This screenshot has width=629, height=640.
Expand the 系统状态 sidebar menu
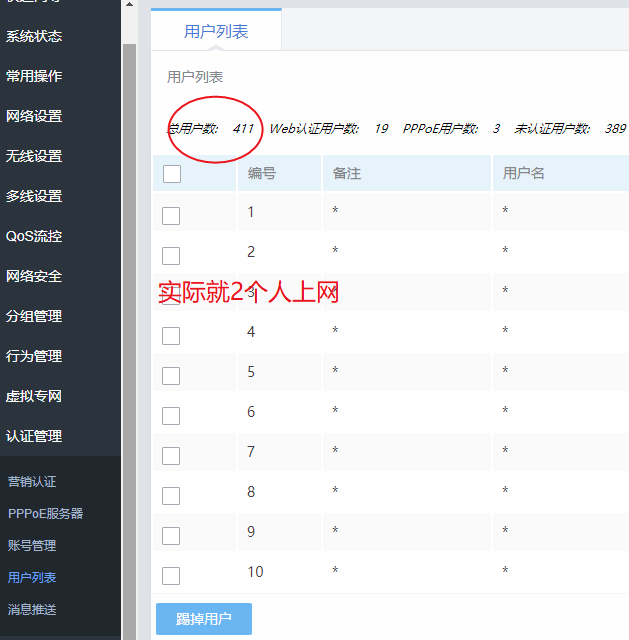click(x=34, y=36)
